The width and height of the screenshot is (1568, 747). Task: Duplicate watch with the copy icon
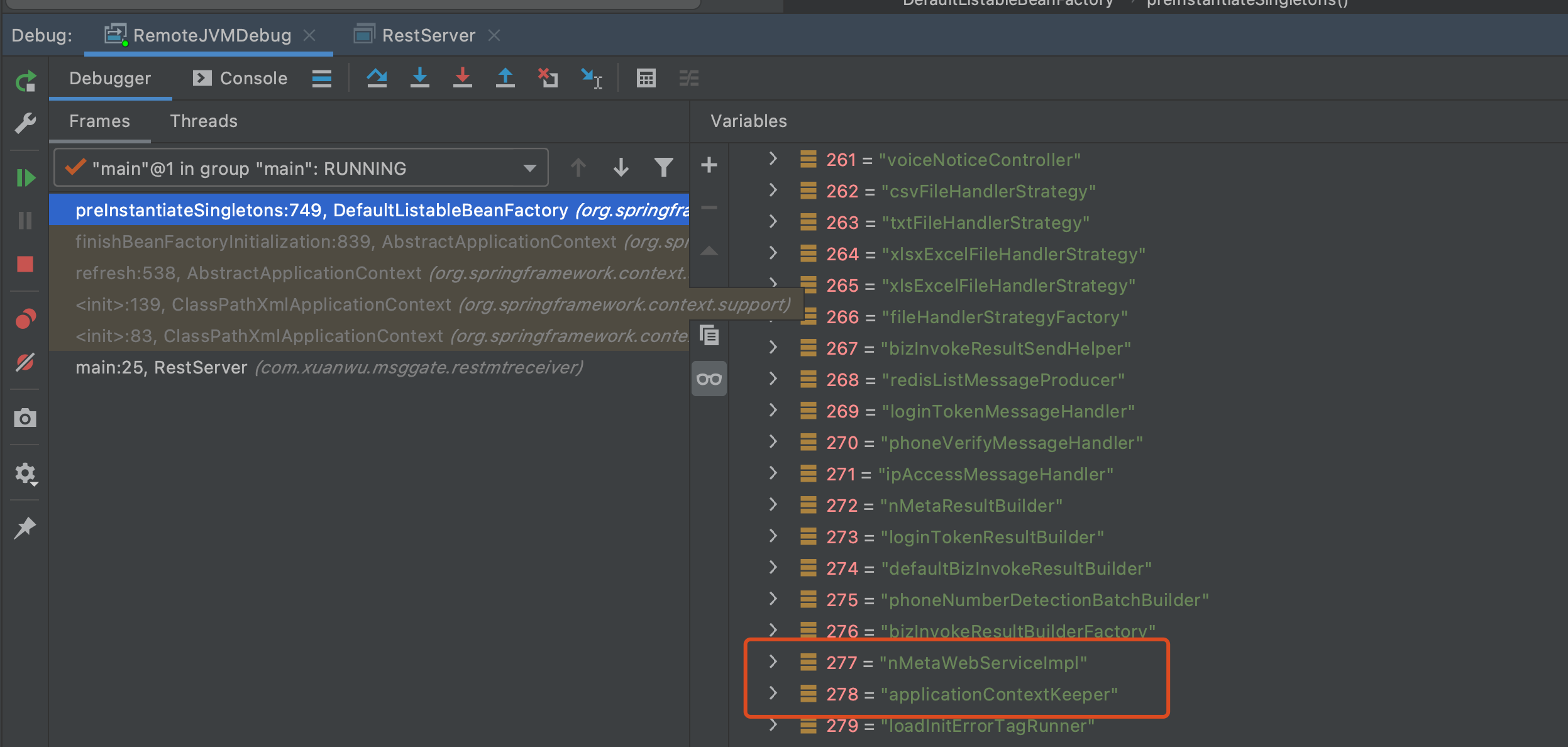(709, 335)
